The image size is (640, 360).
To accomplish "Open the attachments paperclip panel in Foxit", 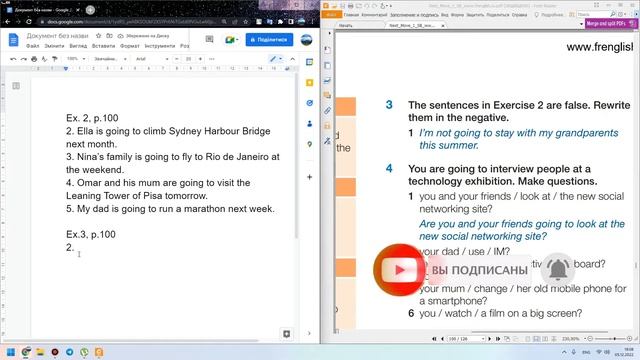I will point(327,111).
